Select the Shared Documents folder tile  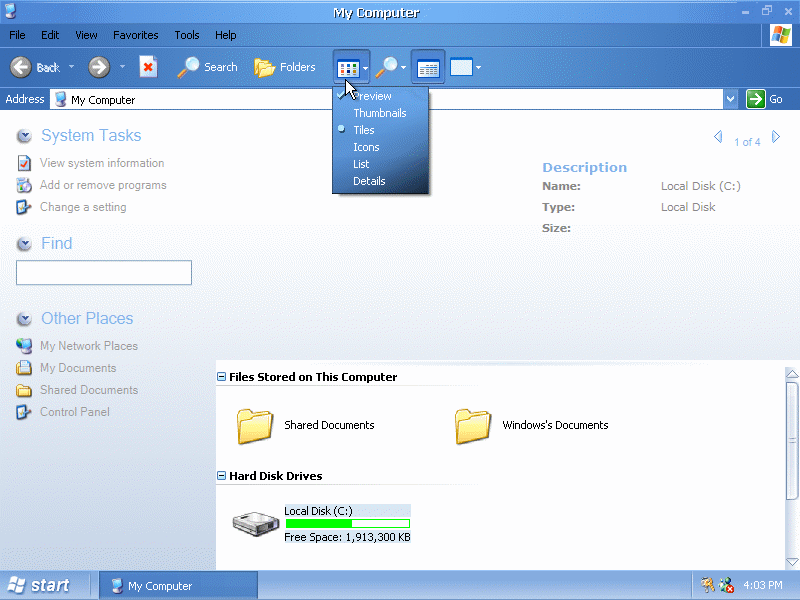pyautogui.click(x=305, y=426)
